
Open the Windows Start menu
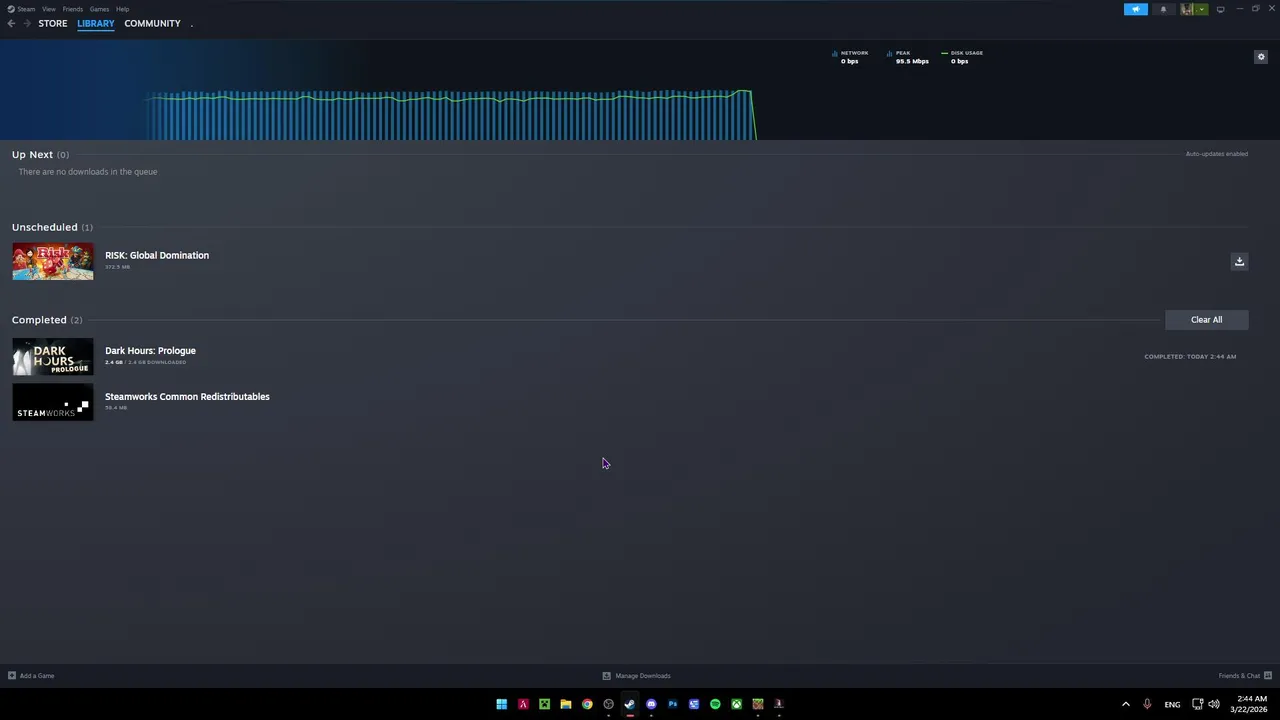(x=502, y=704)
